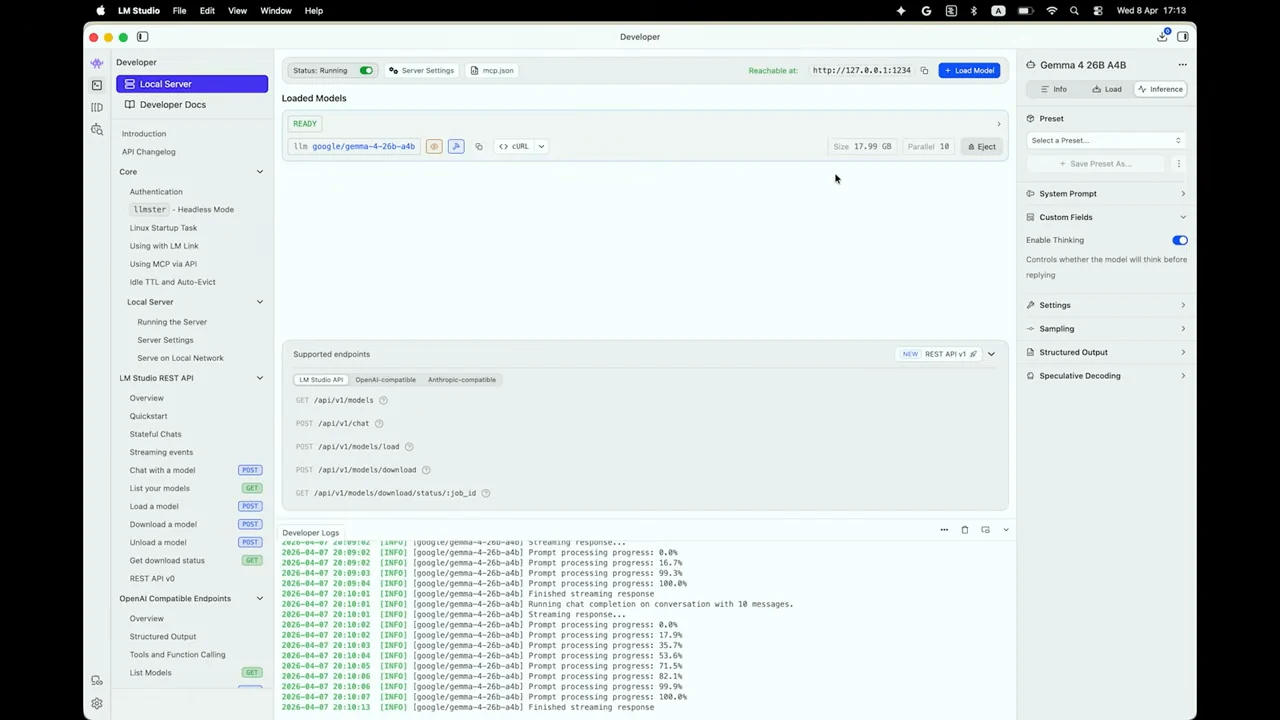1280x720 pixels.
Task: Open the Discover model search icon in the left rail
Action: click(x=97, y=129)
